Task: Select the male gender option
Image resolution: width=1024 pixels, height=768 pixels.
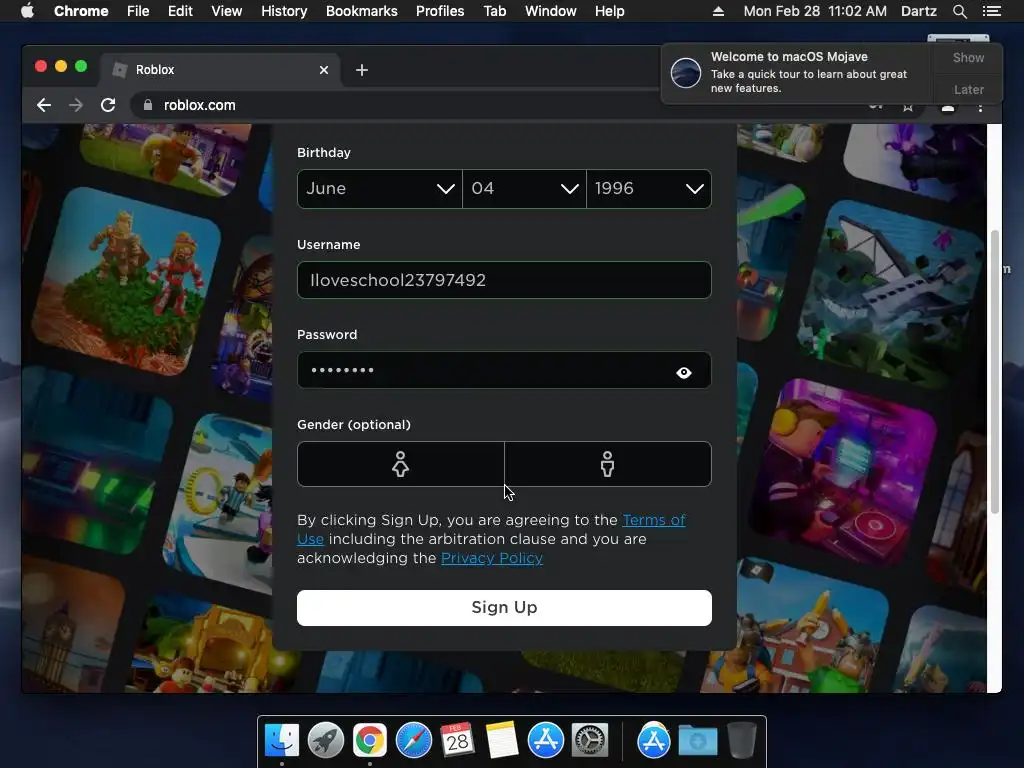Action: 608,464
